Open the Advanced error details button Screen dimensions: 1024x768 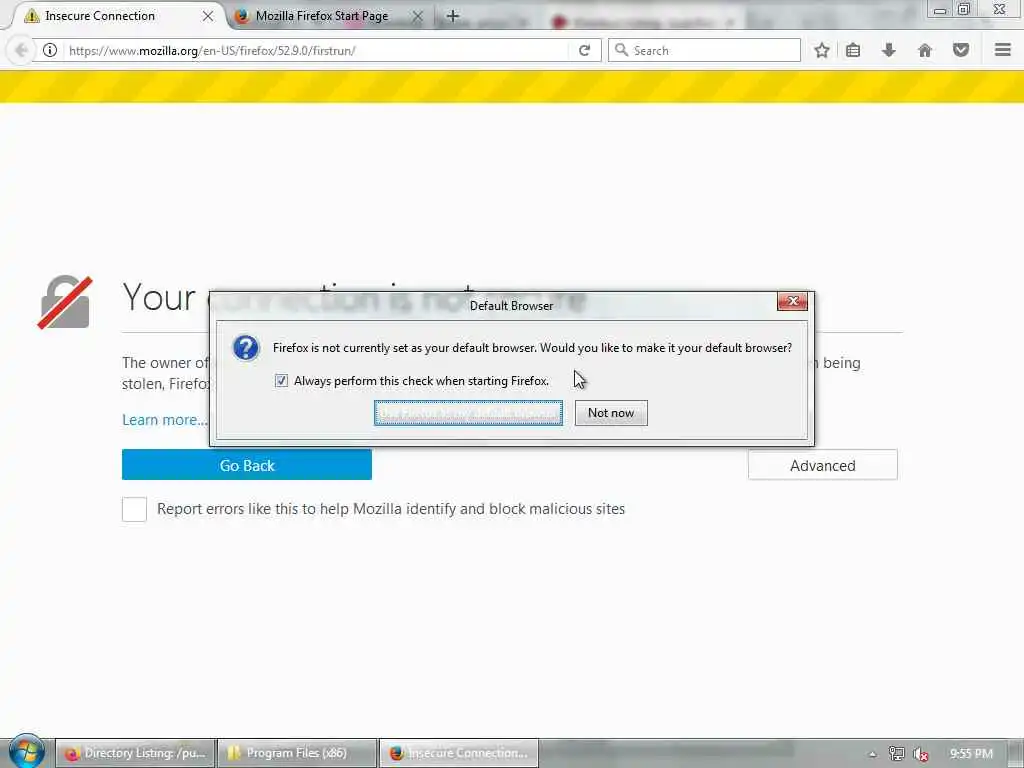tap(822, 465)
